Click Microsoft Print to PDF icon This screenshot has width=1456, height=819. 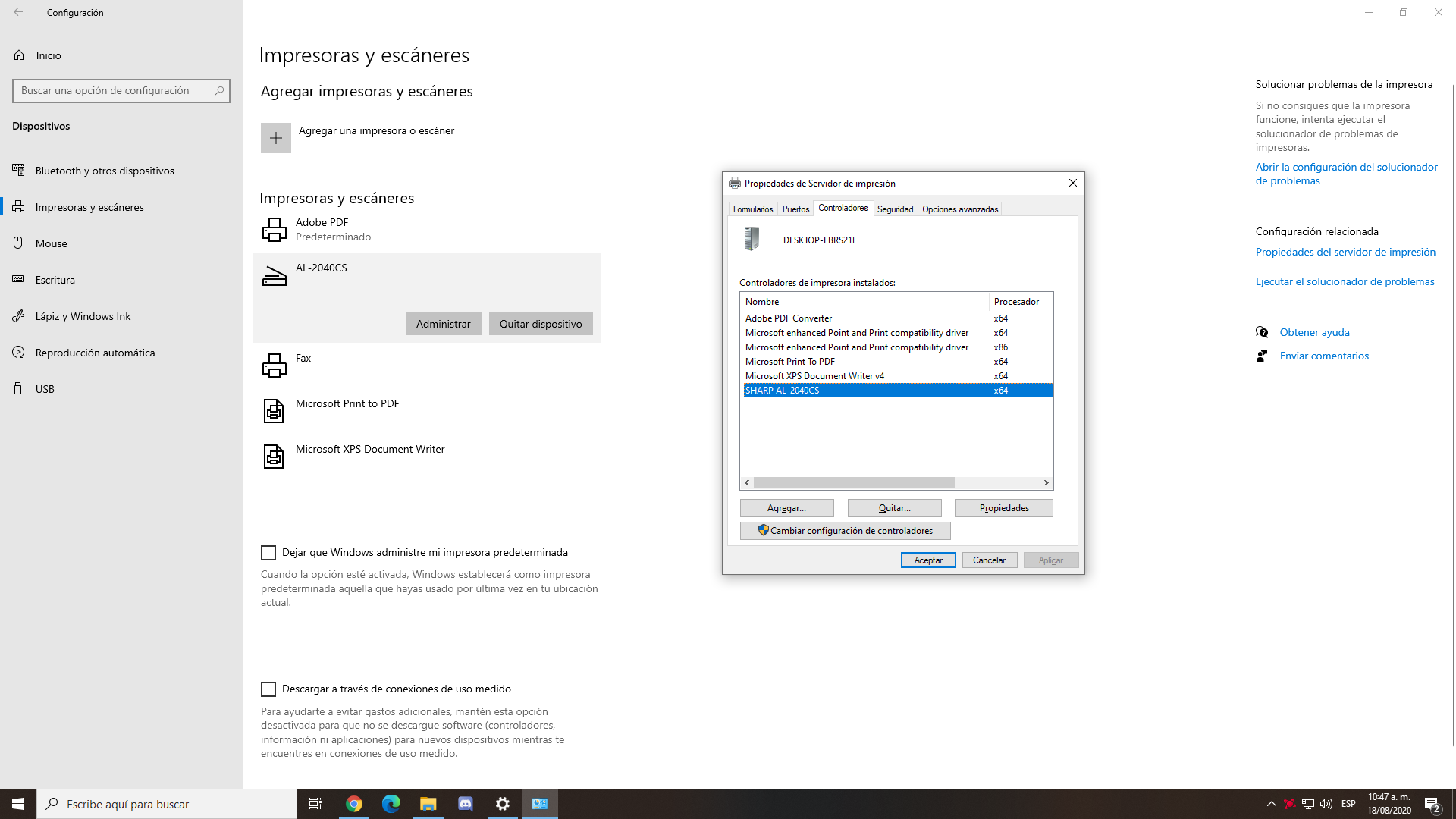(274, 411)
